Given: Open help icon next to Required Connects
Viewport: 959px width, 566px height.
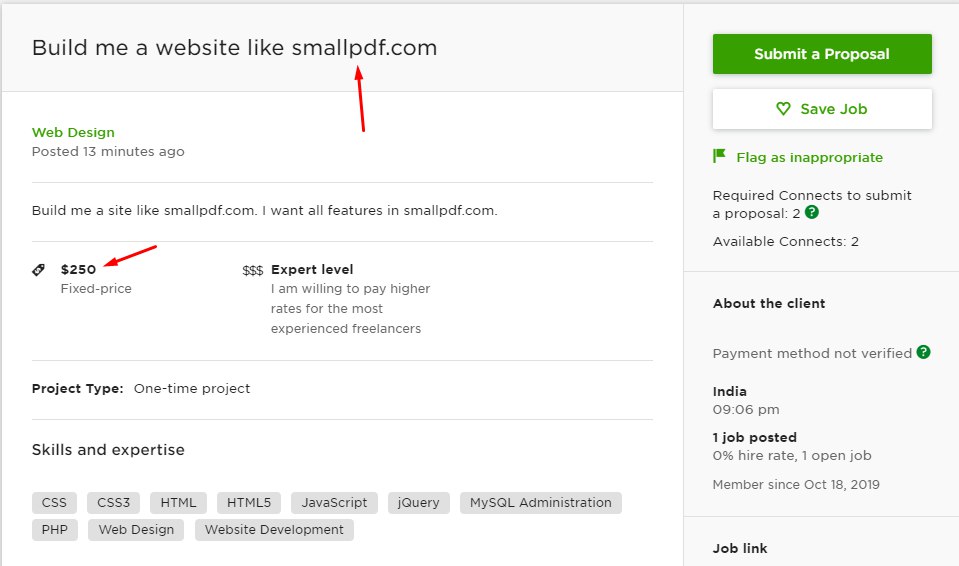Looking at the screenshot, I should (812, 212).
